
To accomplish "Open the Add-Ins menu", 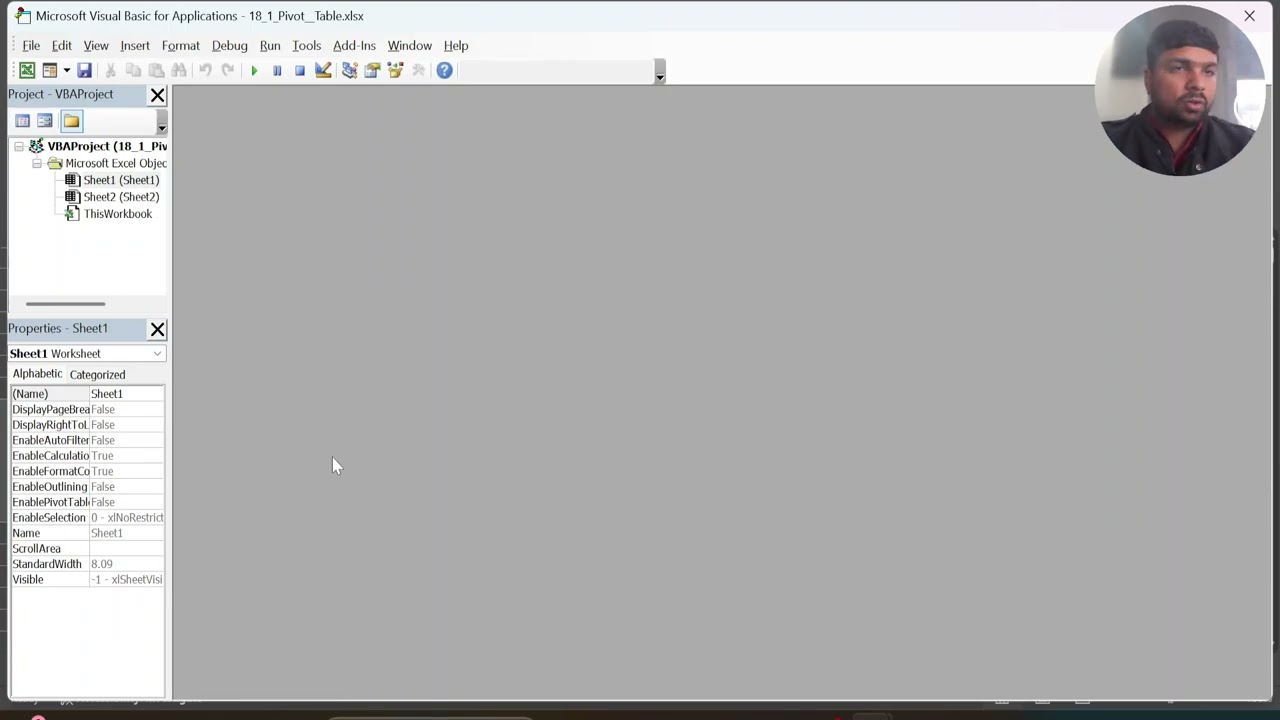I will [x=354, y=46].
